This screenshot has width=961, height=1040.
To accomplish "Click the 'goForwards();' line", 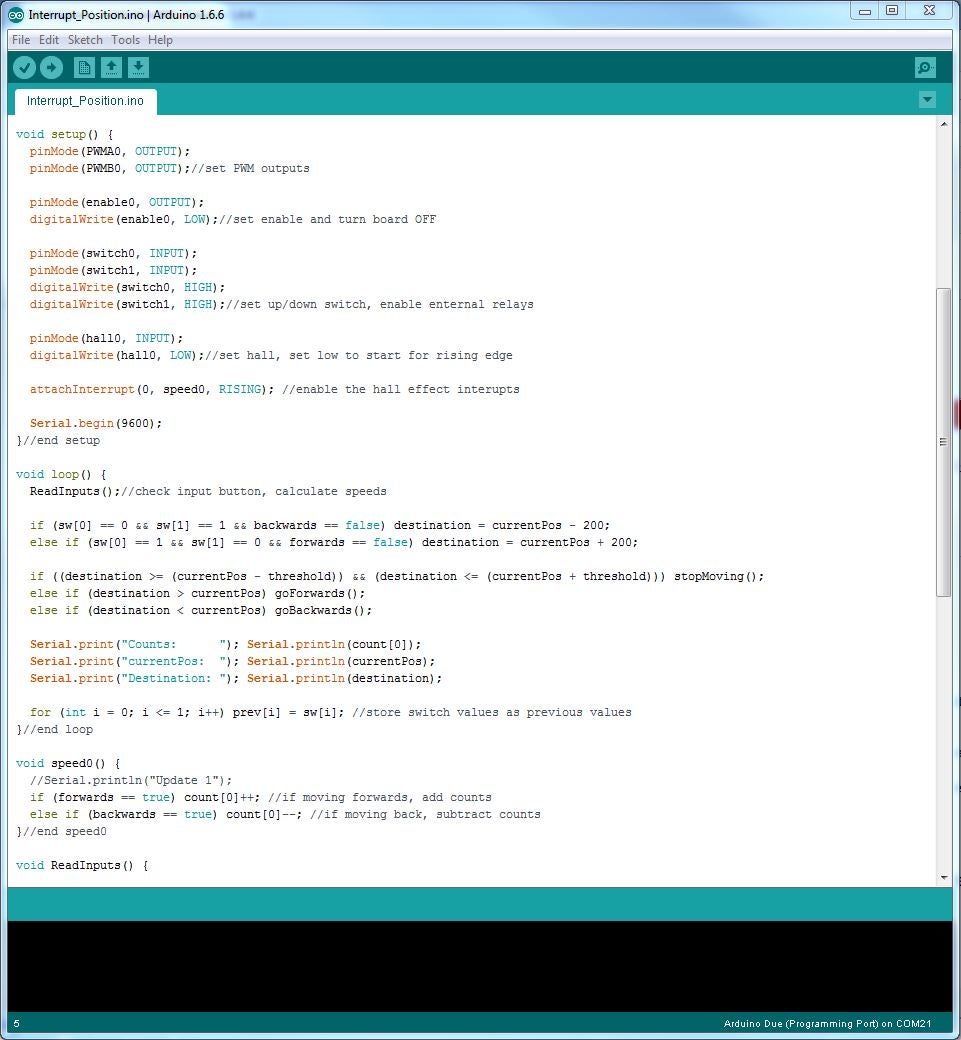I will click(x=197, y=594).
